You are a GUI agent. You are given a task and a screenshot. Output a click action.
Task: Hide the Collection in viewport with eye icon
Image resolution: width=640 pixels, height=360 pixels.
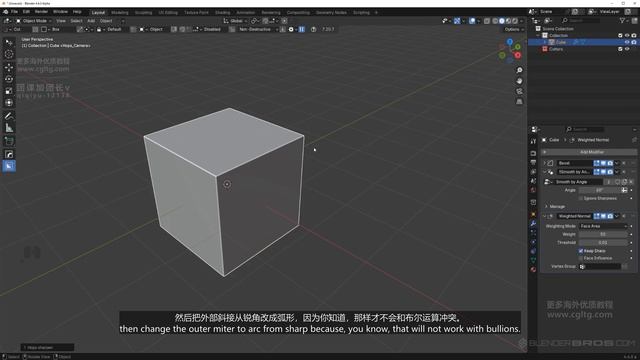pyautogui.click(x=627, y=36)
